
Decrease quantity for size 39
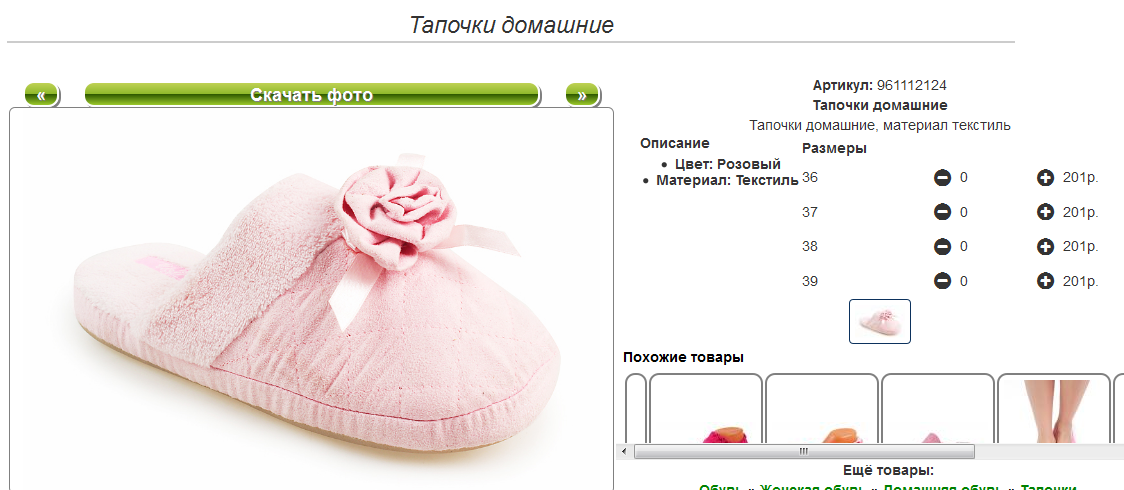point(942,281)
